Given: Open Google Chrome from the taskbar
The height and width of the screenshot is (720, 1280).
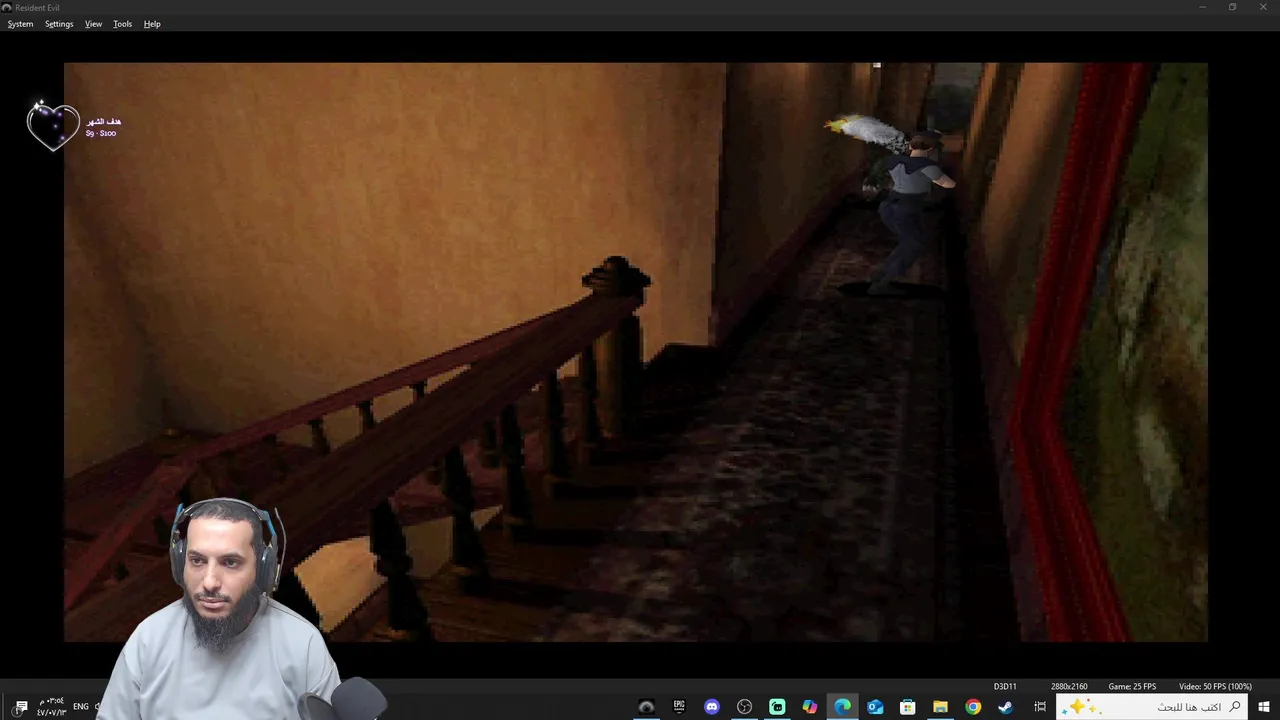Looking at the screenshot, I should pos(973,707).
